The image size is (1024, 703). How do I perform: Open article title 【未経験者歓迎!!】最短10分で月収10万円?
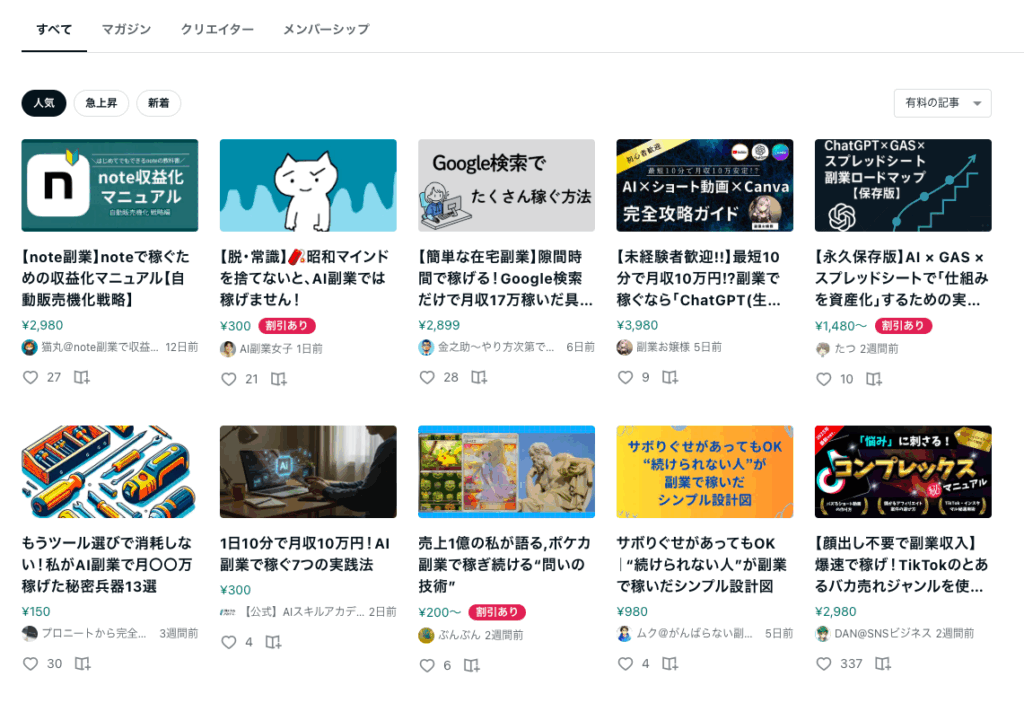pyautogui.click(x=699, y=278)
